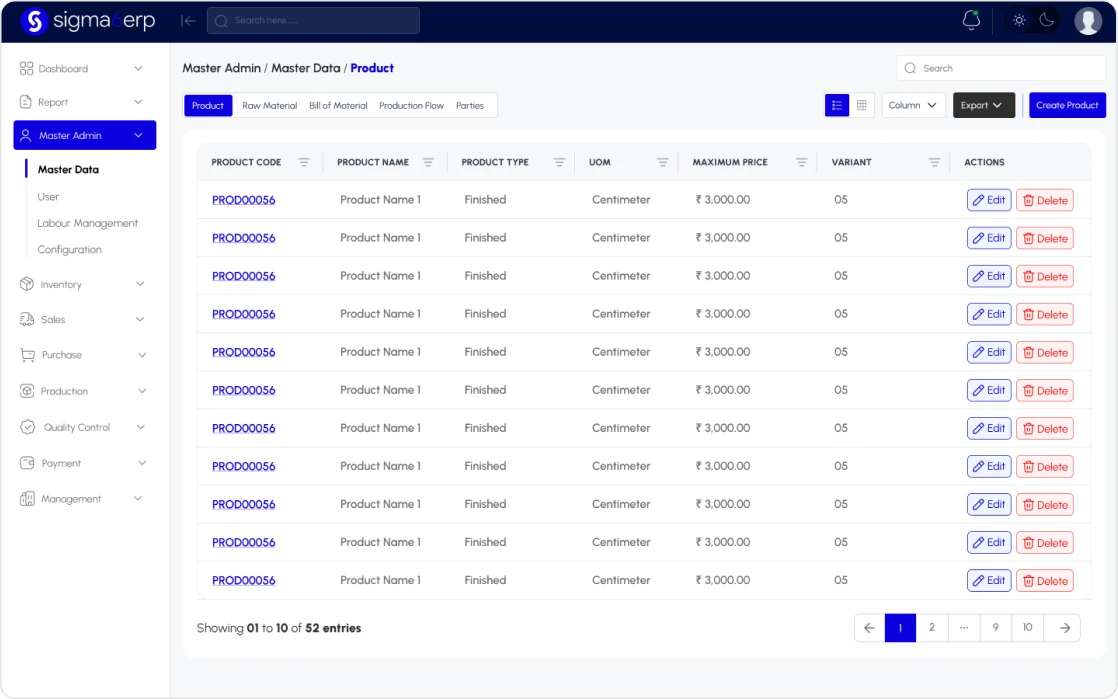Viewport: 1118px width, 699px height.
Task: Select the list view icon
Action: coord(837,105)
